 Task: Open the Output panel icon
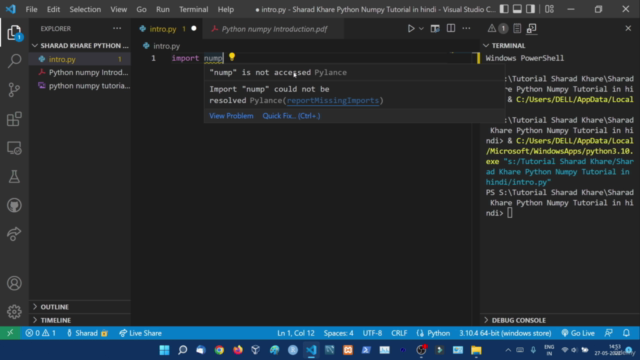517,28
